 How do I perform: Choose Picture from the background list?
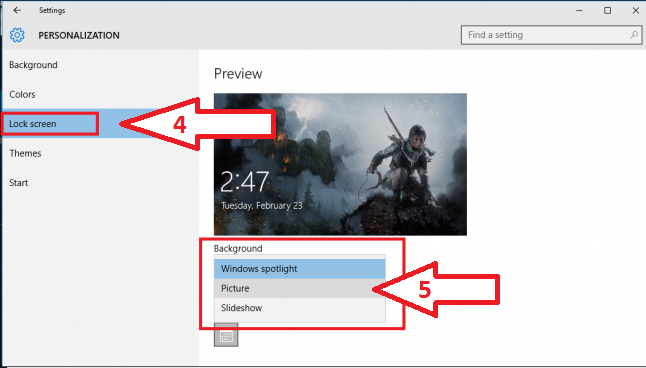300,288
